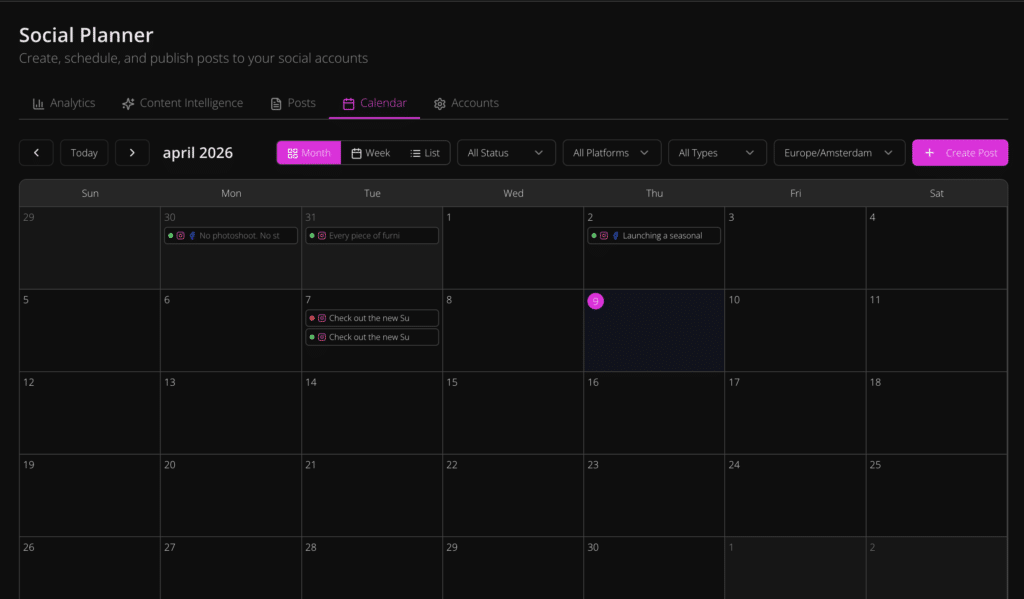Click the plus icon in Create Post
This screenshot has width=1024, height=599.
(x=929, y=153)
